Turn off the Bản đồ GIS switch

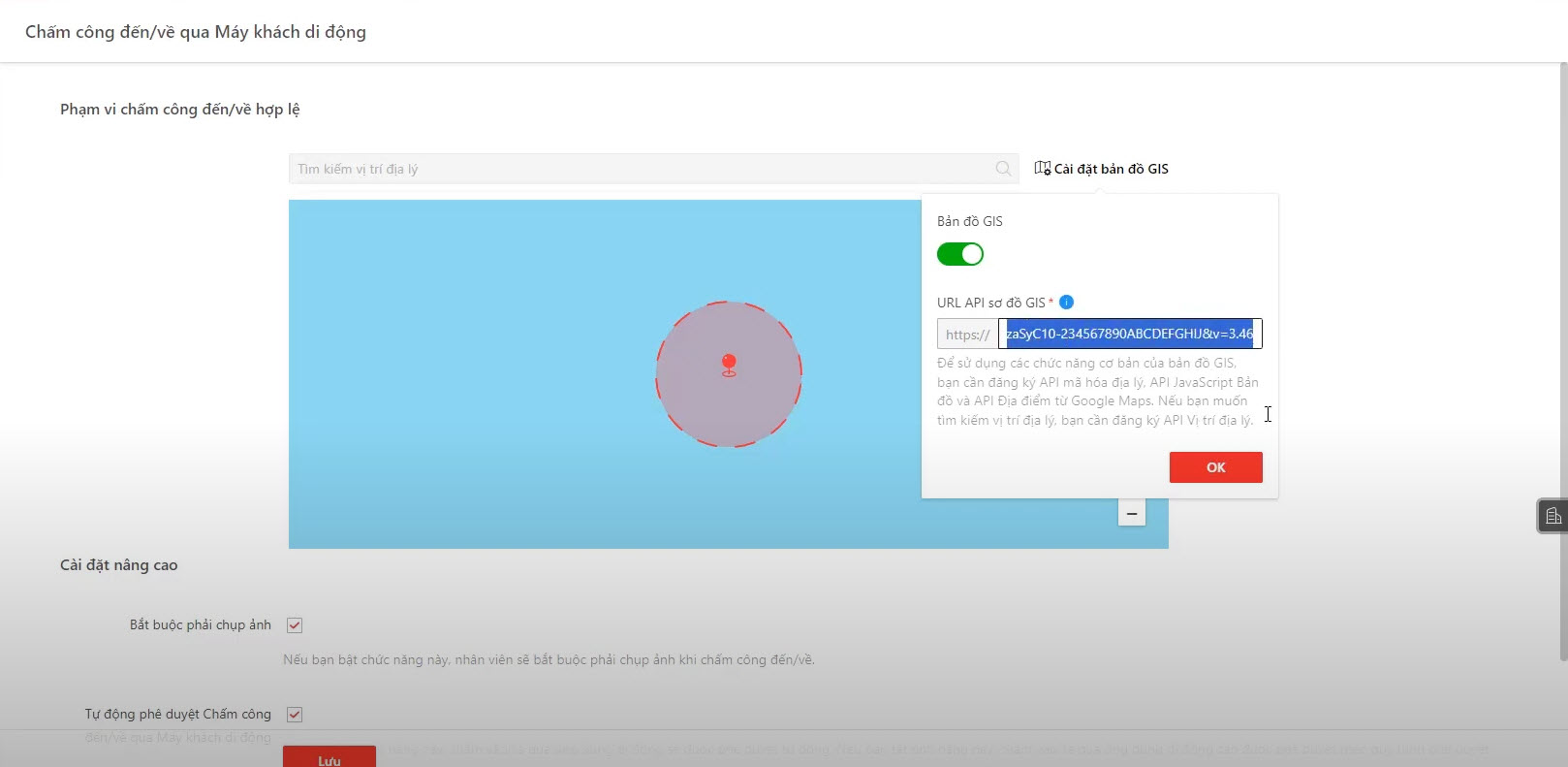[x=959, y=254]
